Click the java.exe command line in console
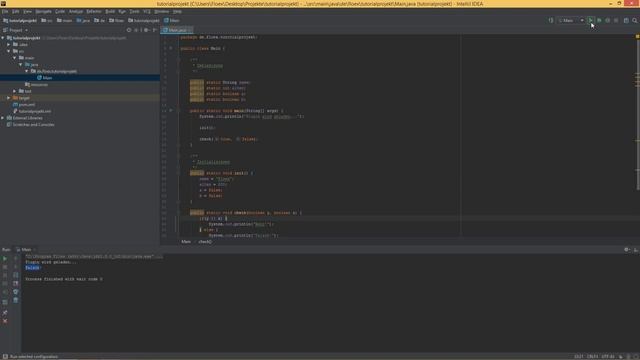The width and height of the screenshot is (640, 360). tap(94, 256)
